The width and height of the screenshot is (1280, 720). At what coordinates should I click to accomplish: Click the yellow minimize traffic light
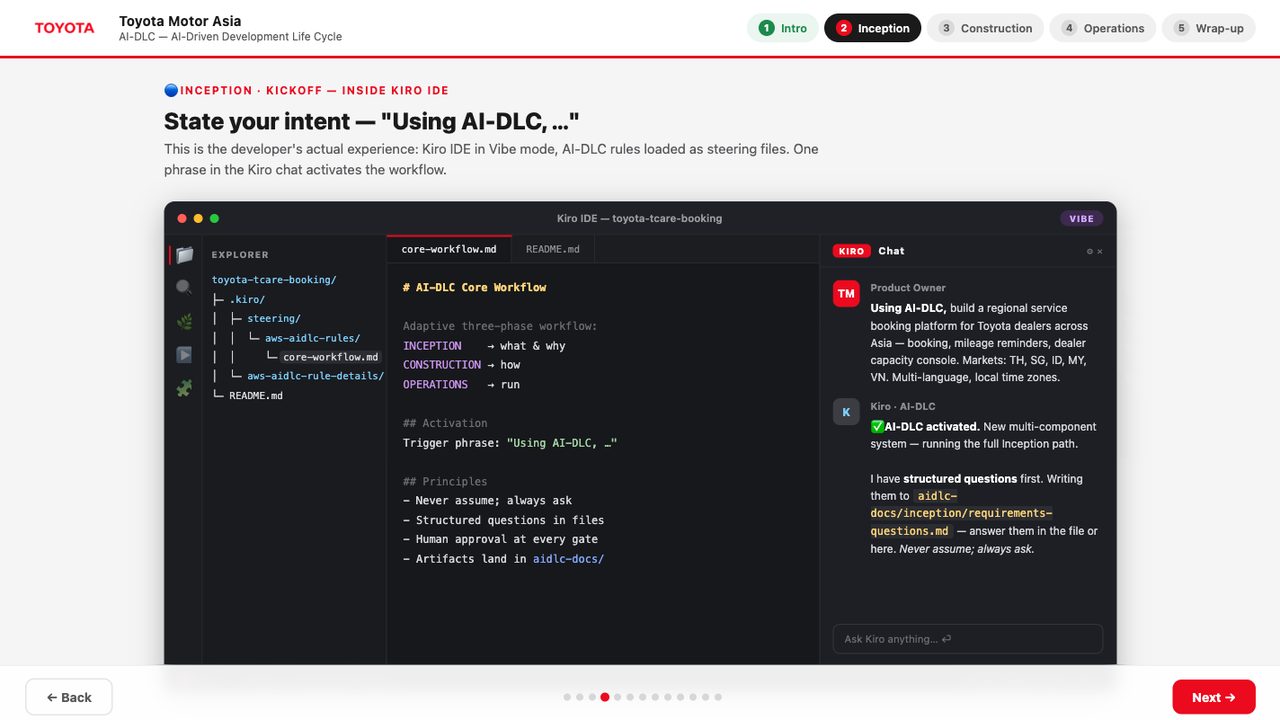click(x=198, y=218)
